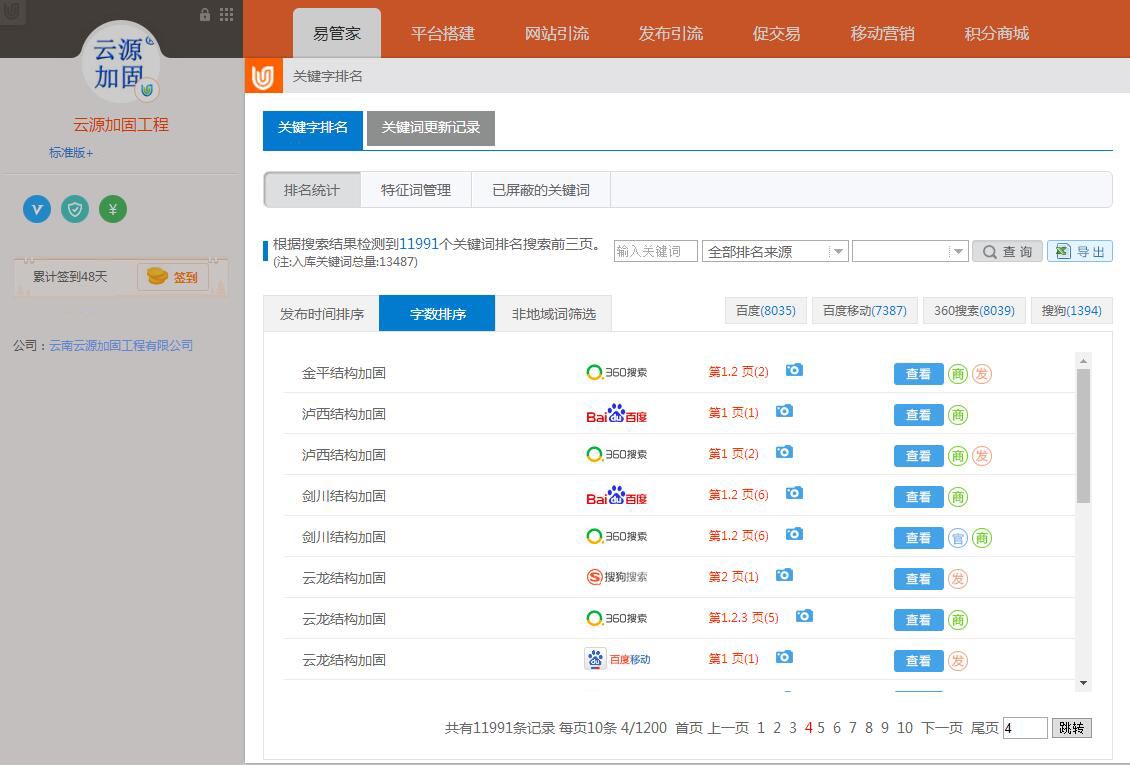
Task: Click the orange 发 icon in 金平结构加固 row
Action: coord(982,374)
